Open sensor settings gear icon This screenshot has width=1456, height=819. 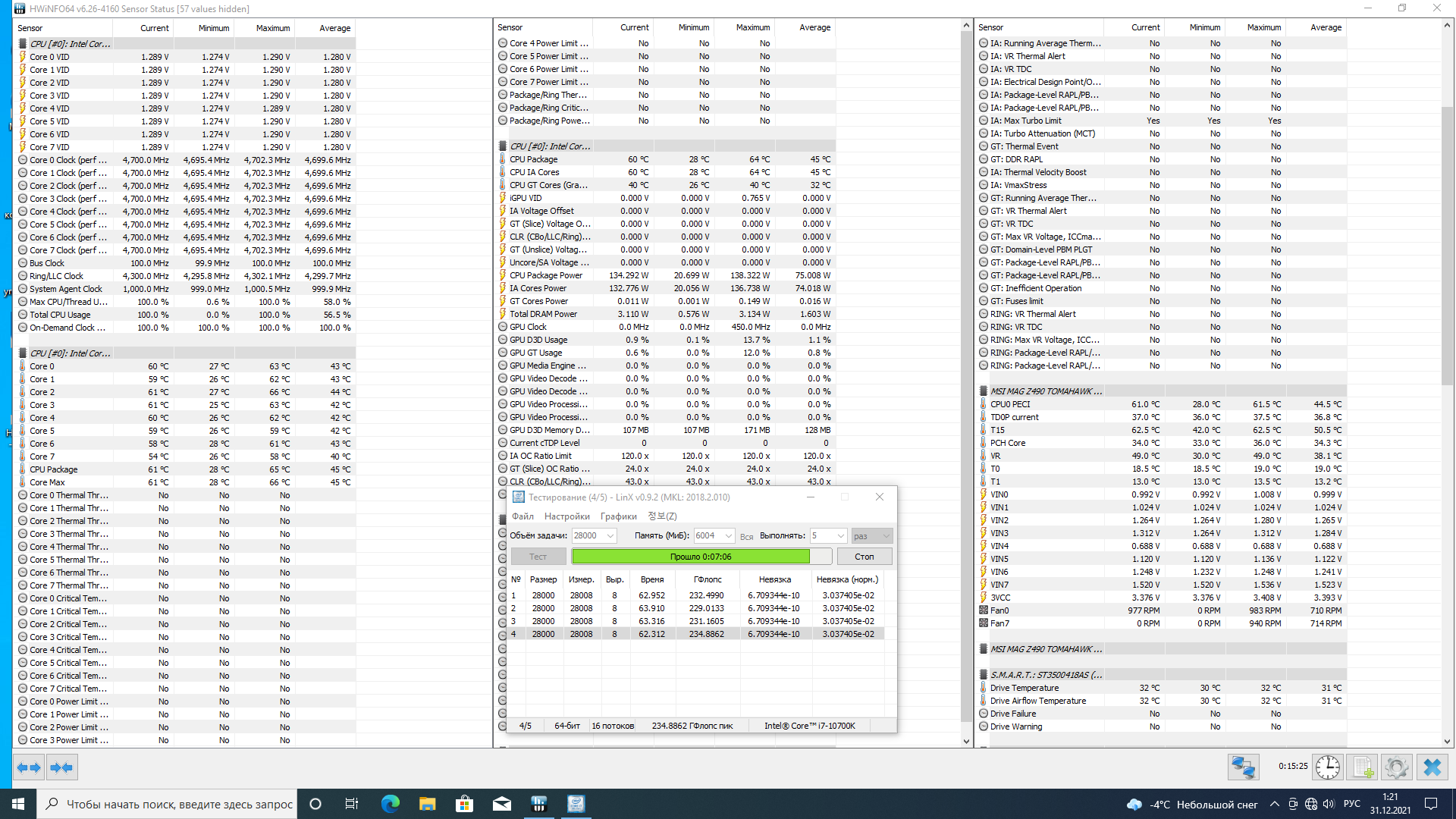[x=1396, y=767]
